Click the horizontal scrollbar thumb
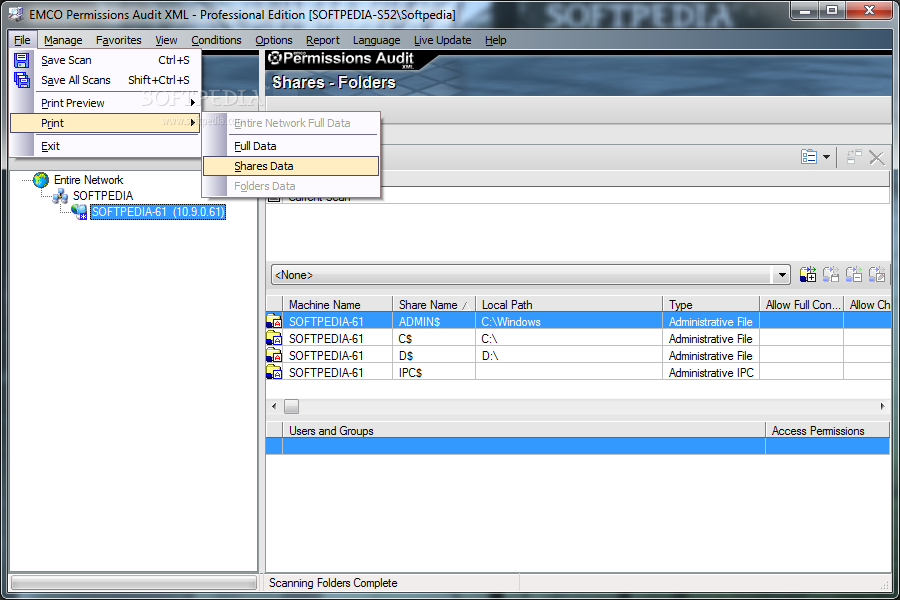This screenshot has height=600, width=900. click(x=292, y=407)
